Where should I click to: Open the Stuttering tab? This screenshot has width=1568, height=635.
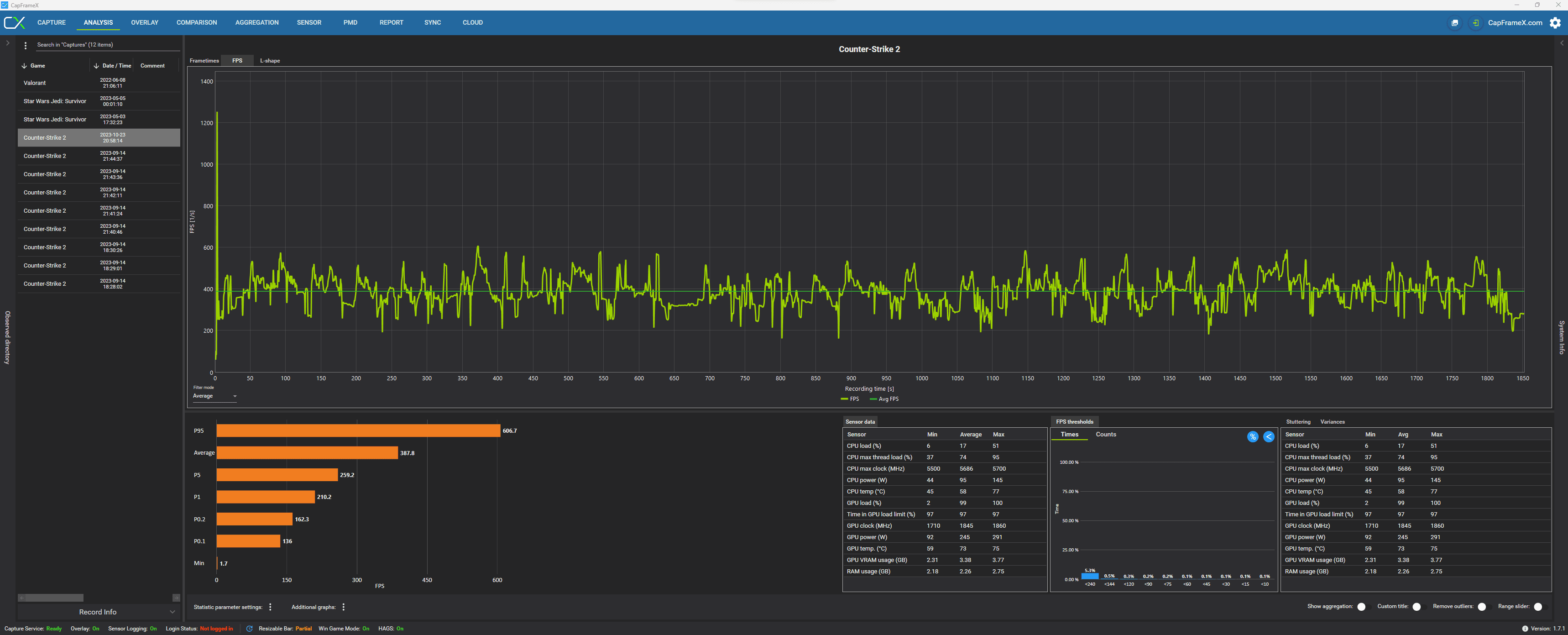pos(1298,422)
